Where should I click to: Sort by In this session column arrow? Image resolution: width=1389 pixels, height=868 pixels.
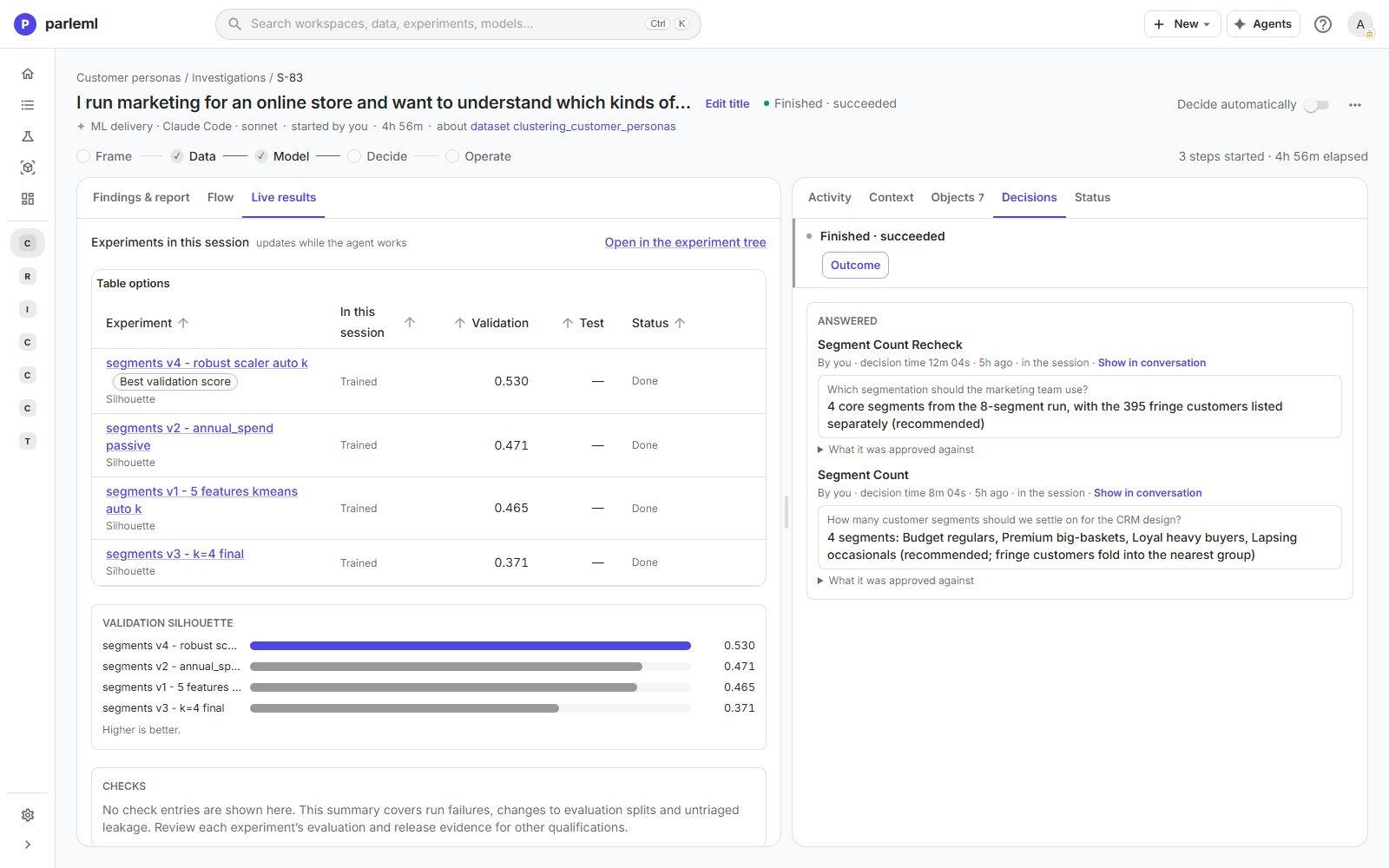coord(410,322)
